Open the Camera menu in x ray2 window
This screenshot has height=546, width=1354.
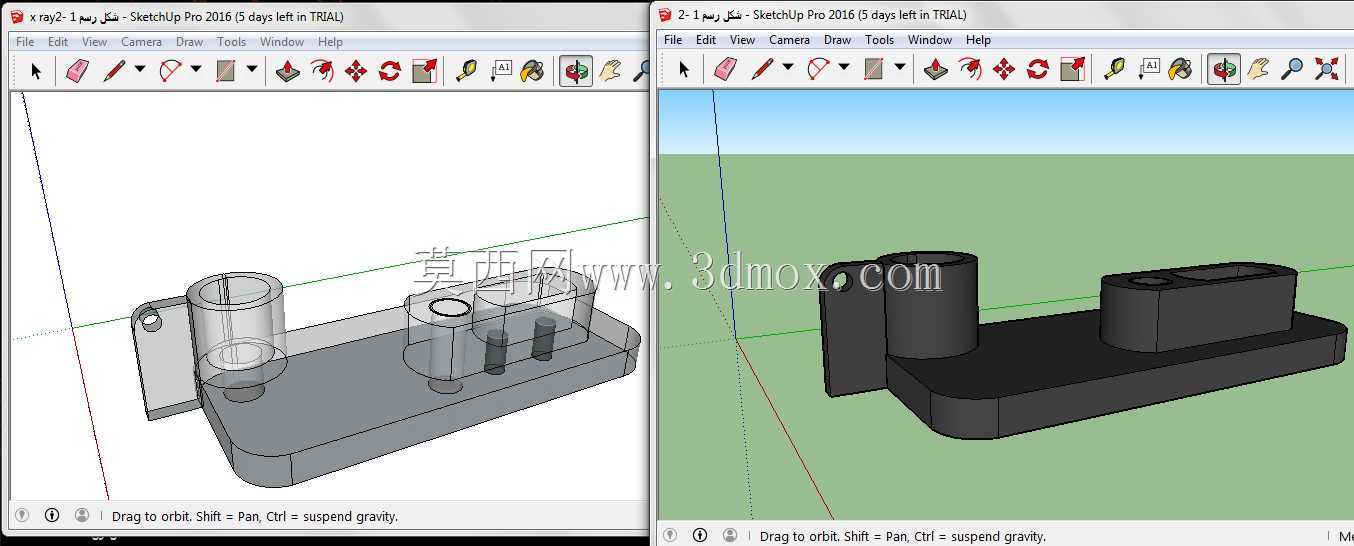[141, 42]
